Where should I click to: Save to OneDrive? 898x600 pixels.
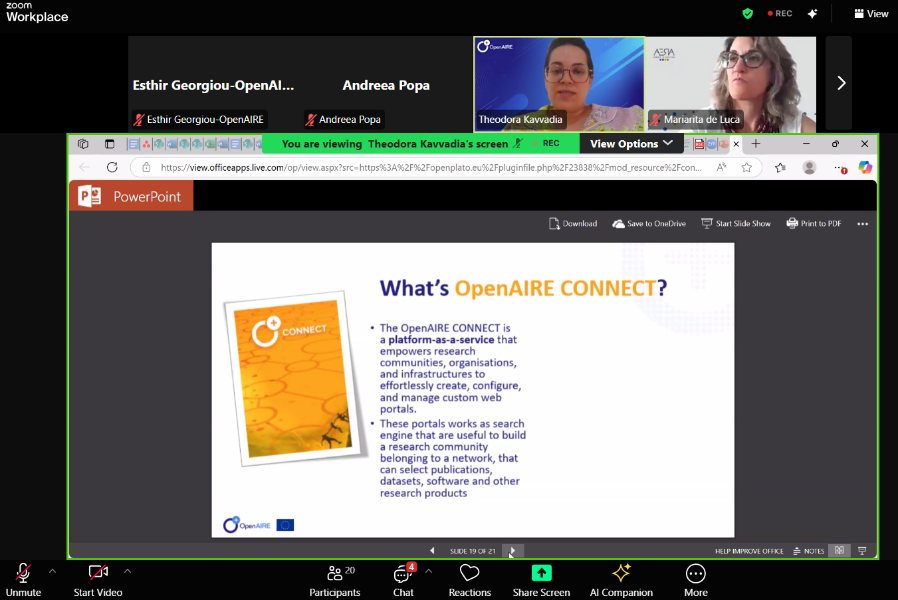point(649,223)
